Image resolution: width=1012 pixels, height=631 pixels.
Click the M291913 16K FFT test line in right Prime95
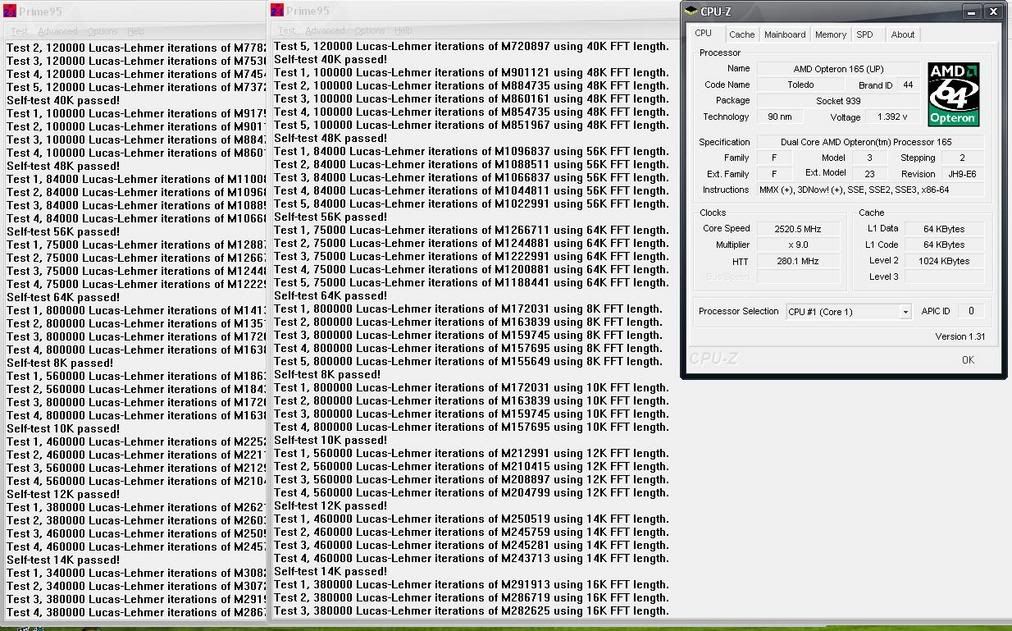click(471, 585)
